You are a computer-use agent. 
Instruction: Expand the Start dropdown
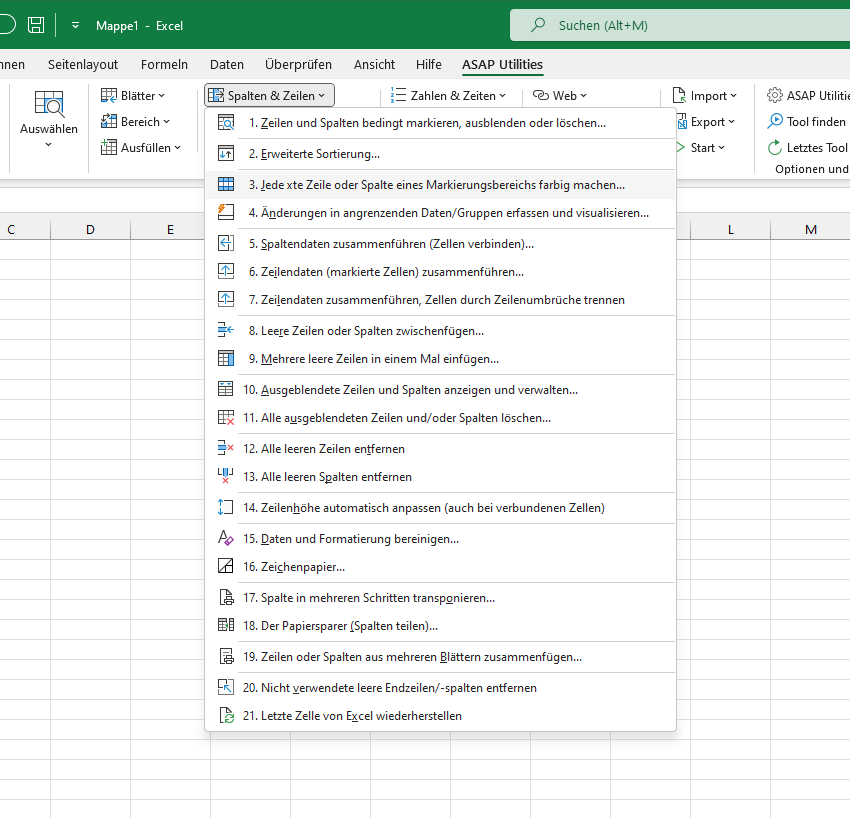(x=700, y=147)
